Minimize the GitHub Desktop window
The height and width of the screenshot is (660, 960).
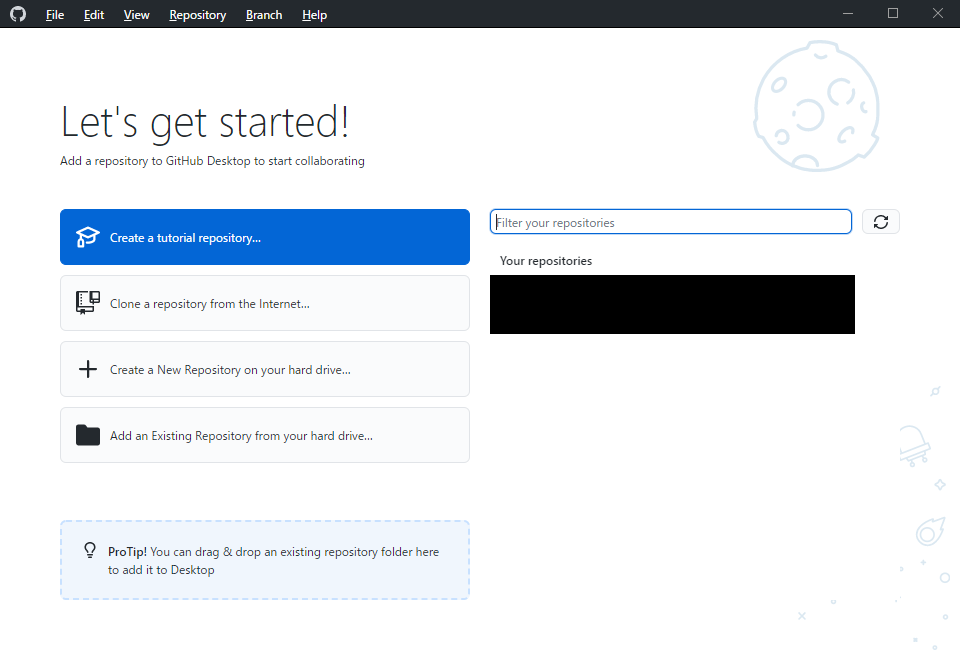click(x=848, y=13)
